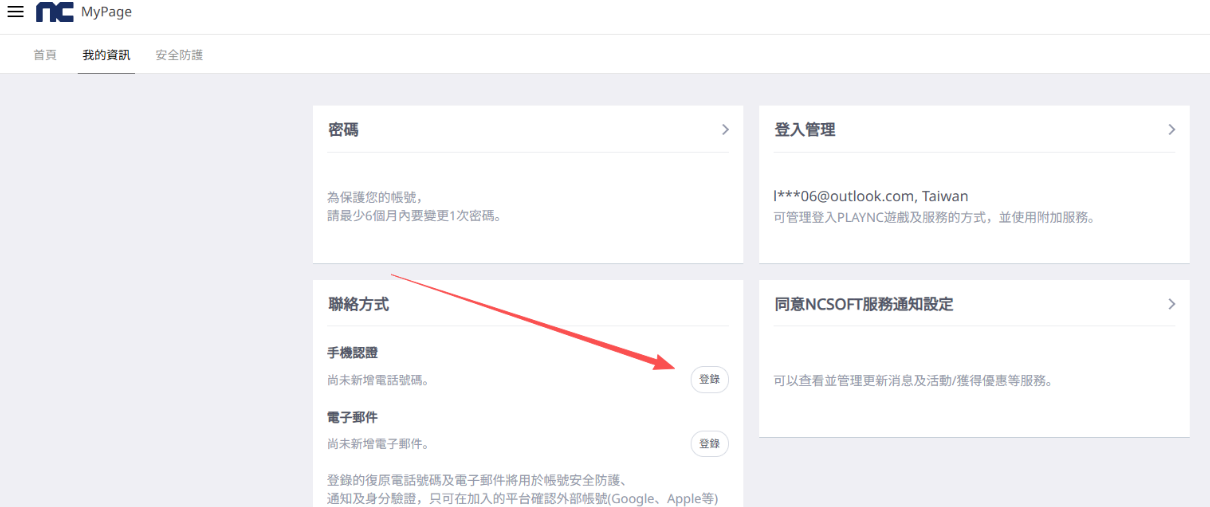The image size is (1210, 507).
Task: Click the 聯絡方式 section heading
Action: pyautogui.click(x=358, y=304)
